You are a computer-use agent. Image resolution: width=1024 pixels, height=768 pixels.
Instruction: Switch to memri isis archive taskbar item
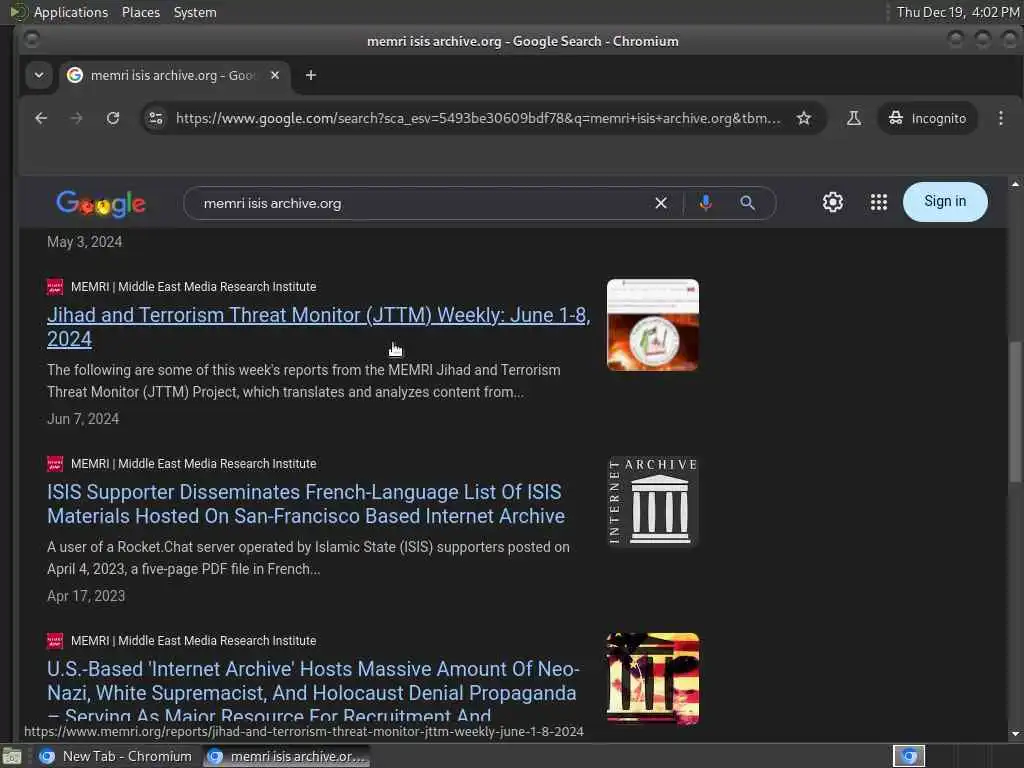coord(286,756)
